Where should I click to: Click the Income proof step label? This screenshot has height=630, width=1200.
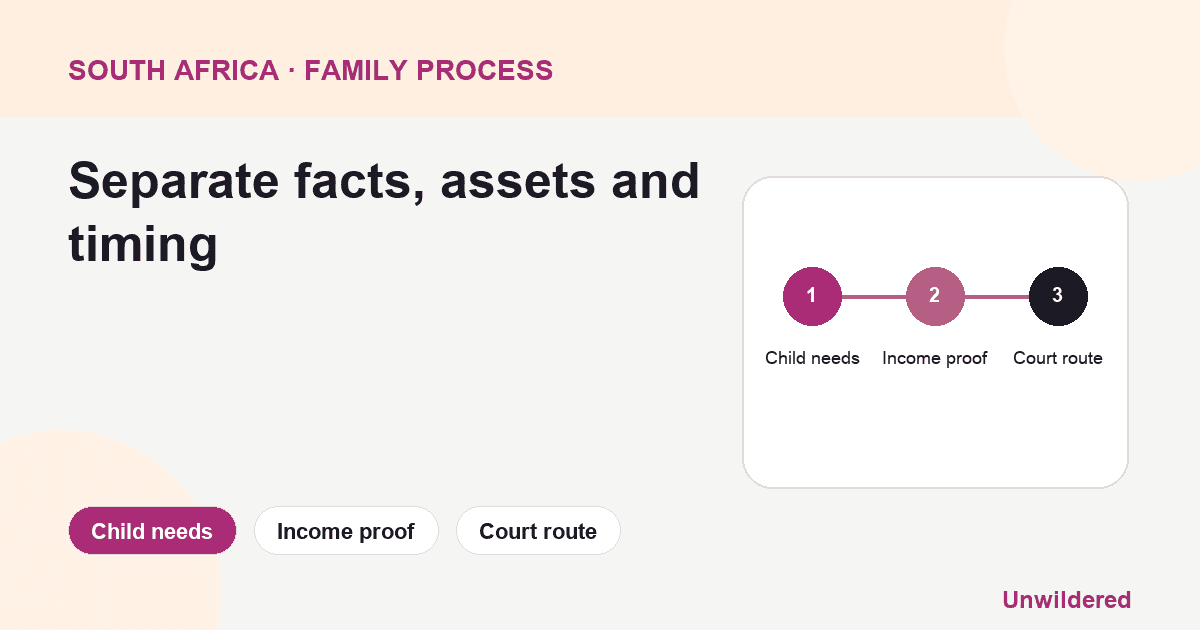pyautogui.click(x=935, y=358)
